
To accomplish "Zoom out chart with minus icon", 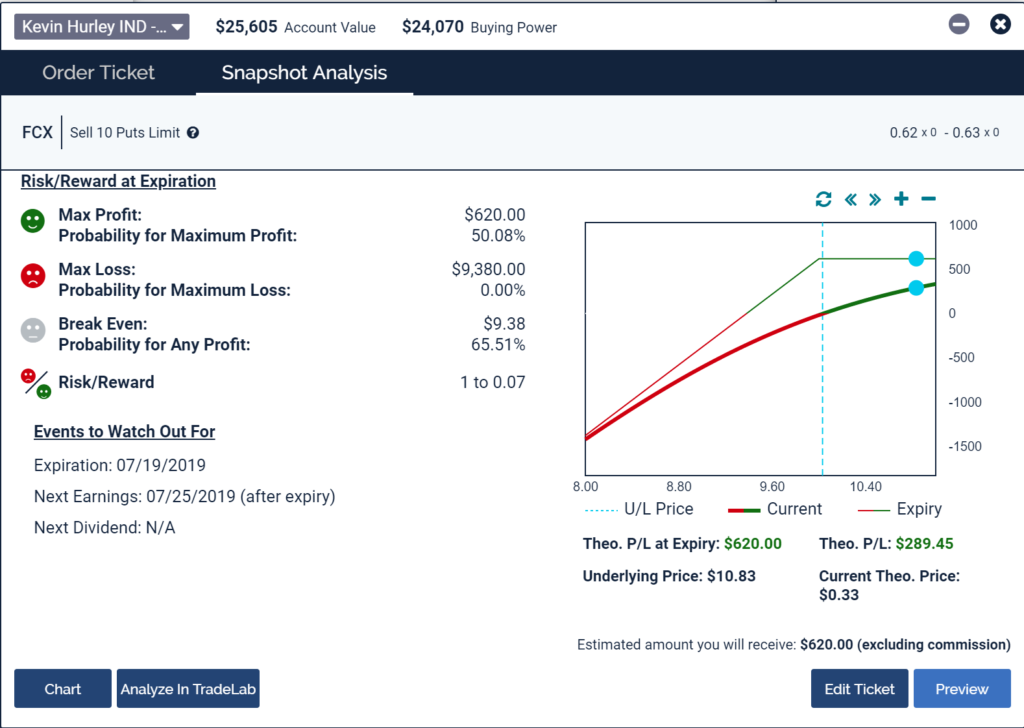I will (928, 199).
